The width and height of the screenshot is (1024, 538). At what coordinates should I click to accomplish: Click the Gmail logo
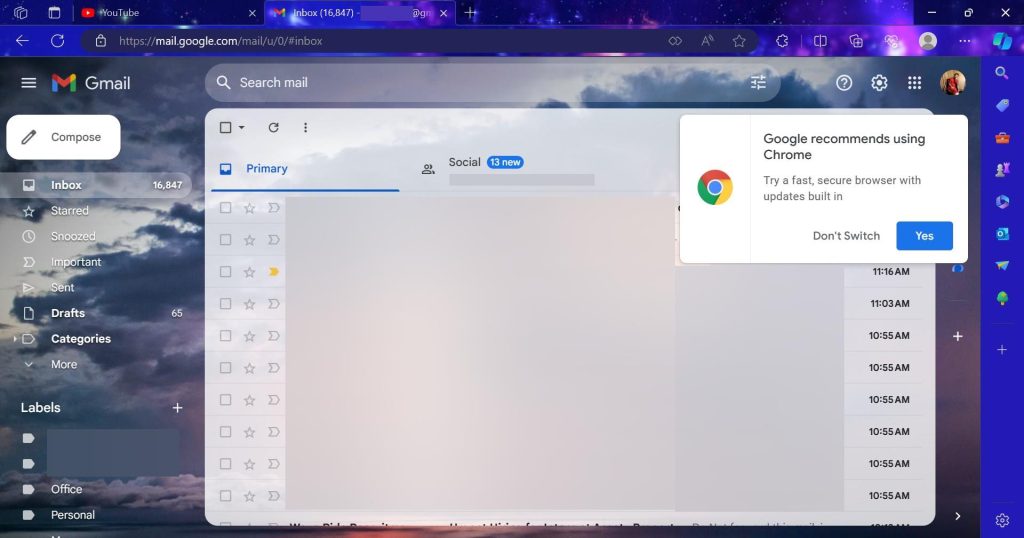pos(91,83)
